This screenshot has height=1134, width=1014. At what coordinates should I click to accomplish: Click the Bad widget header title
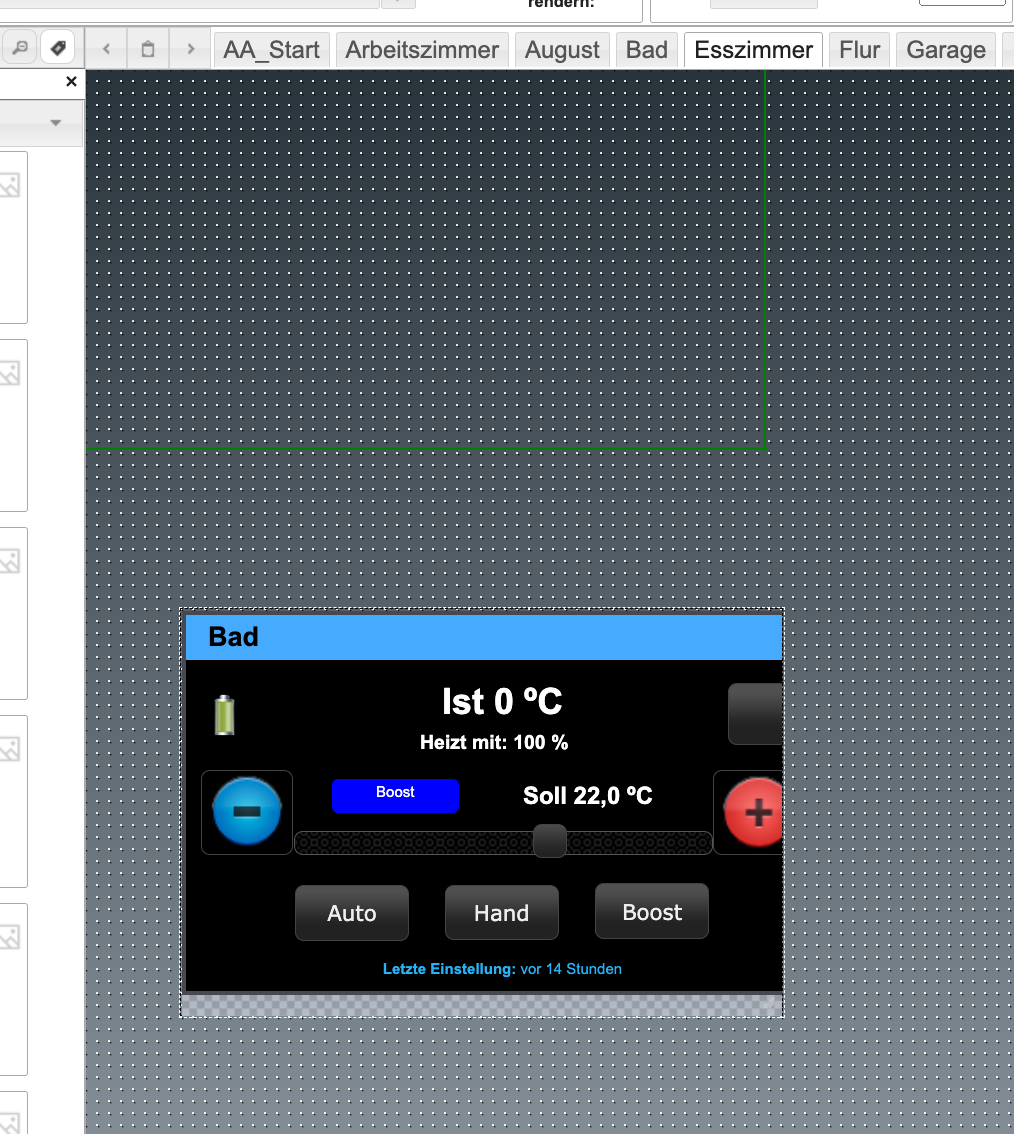233,637
